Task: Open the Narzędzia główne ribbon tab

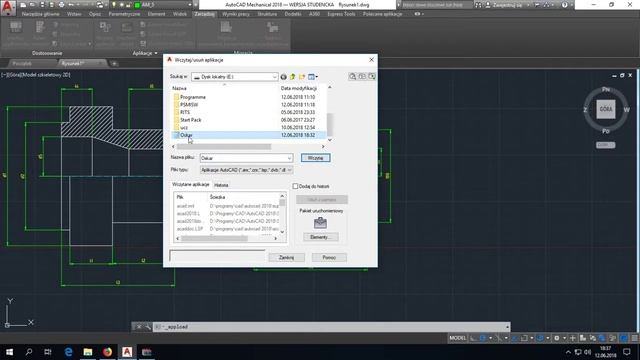Action: point(40,14)
